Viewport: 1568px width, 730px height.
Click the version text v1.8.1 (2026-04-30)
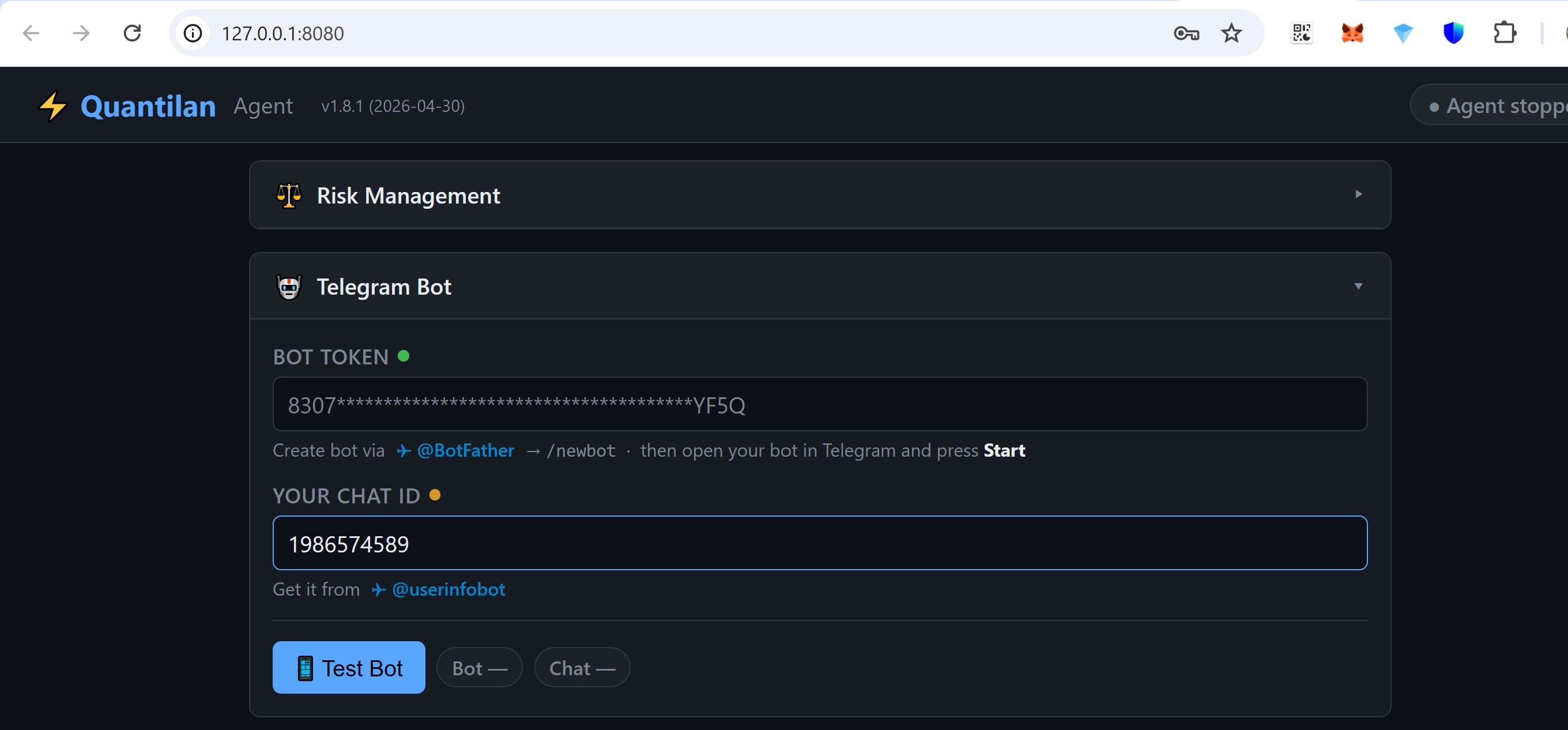pyautogui.click(x=393, y=106)
